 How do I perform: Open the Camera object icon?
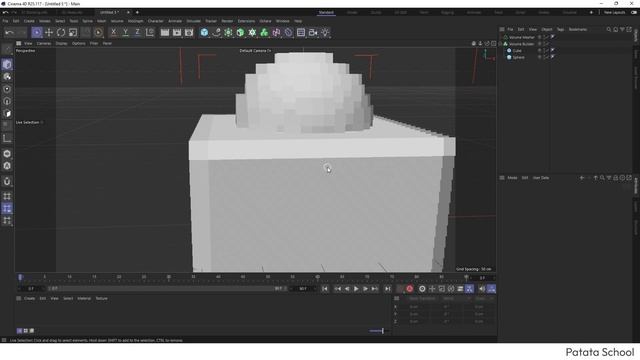pos(313,32)
